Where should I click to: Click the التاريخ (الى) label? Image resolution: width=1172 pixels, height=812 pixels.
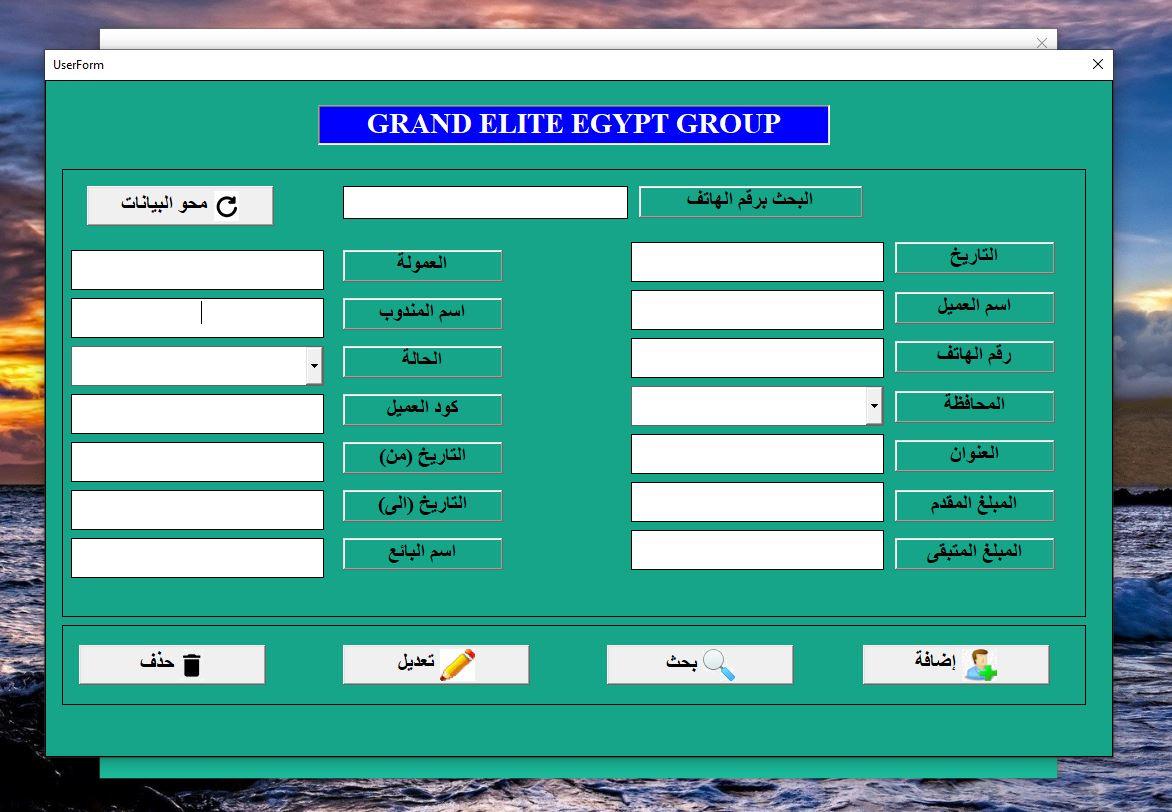coord(422,505)
